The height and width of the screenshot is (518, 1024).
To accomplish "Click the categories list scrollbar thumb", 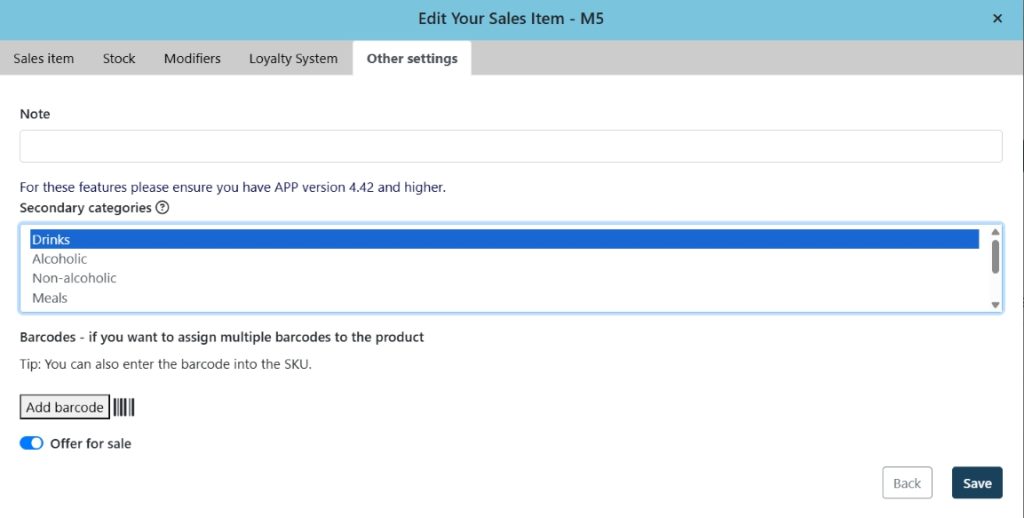I will tap(995, 255).
